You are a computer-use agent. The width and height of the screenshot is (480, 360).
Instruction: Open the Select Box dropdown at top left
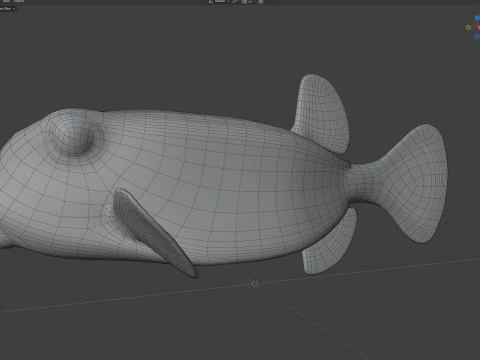coord(7,9)
